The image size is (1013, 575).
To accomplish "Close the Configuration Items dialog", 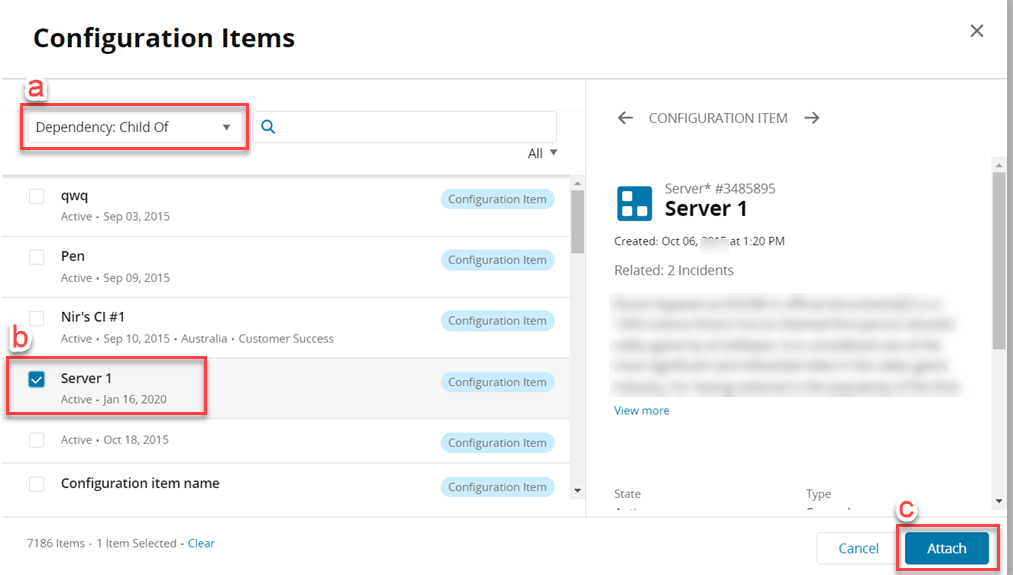I will click(x=977, y=31).
